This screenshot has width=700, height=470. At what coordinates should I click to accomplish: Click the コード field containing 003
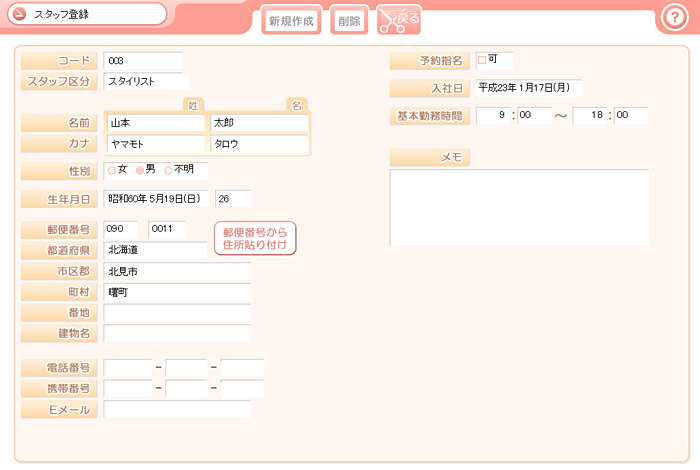143,61
